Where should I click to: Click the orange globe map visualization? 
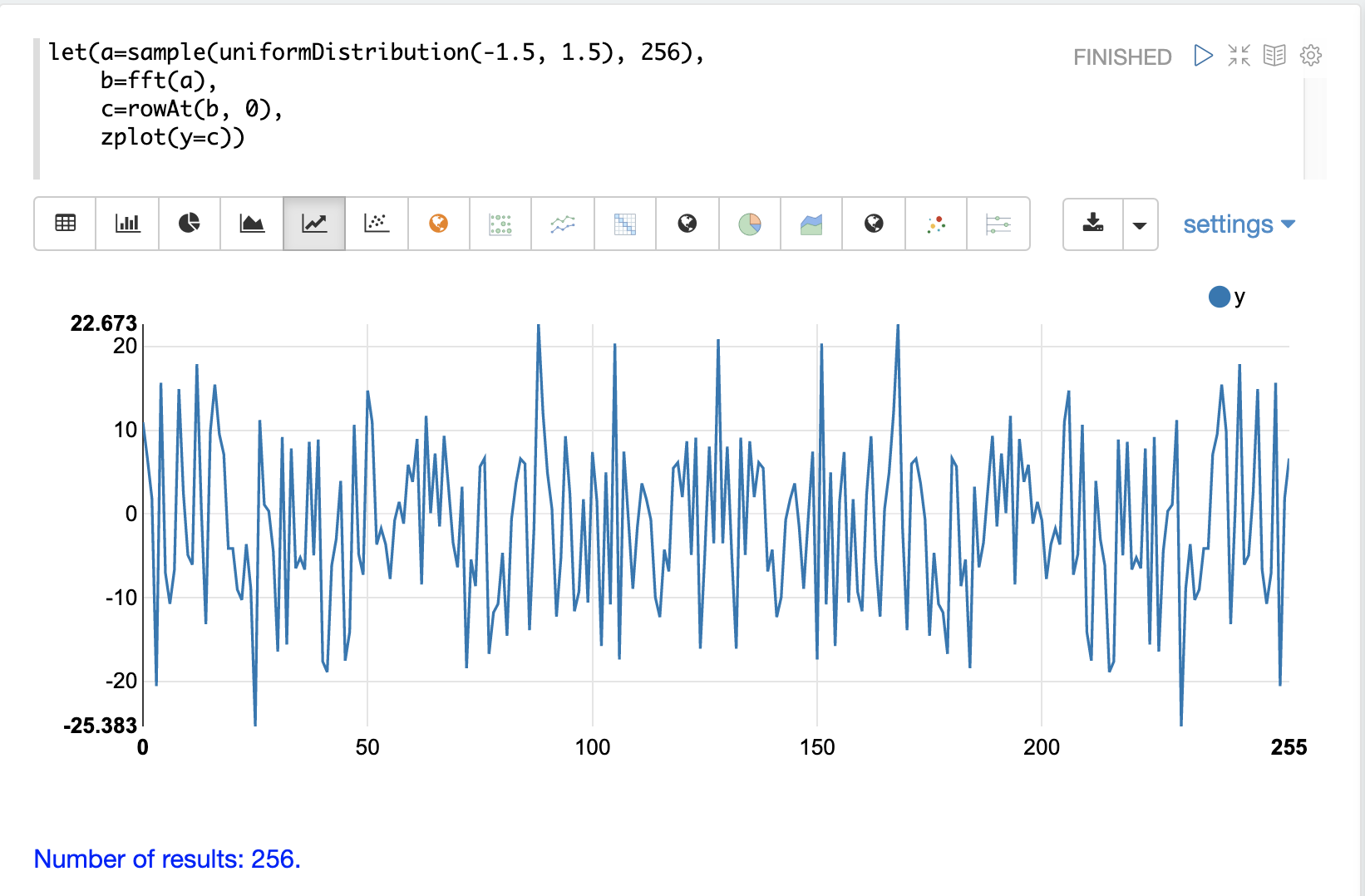coord(439,224)
